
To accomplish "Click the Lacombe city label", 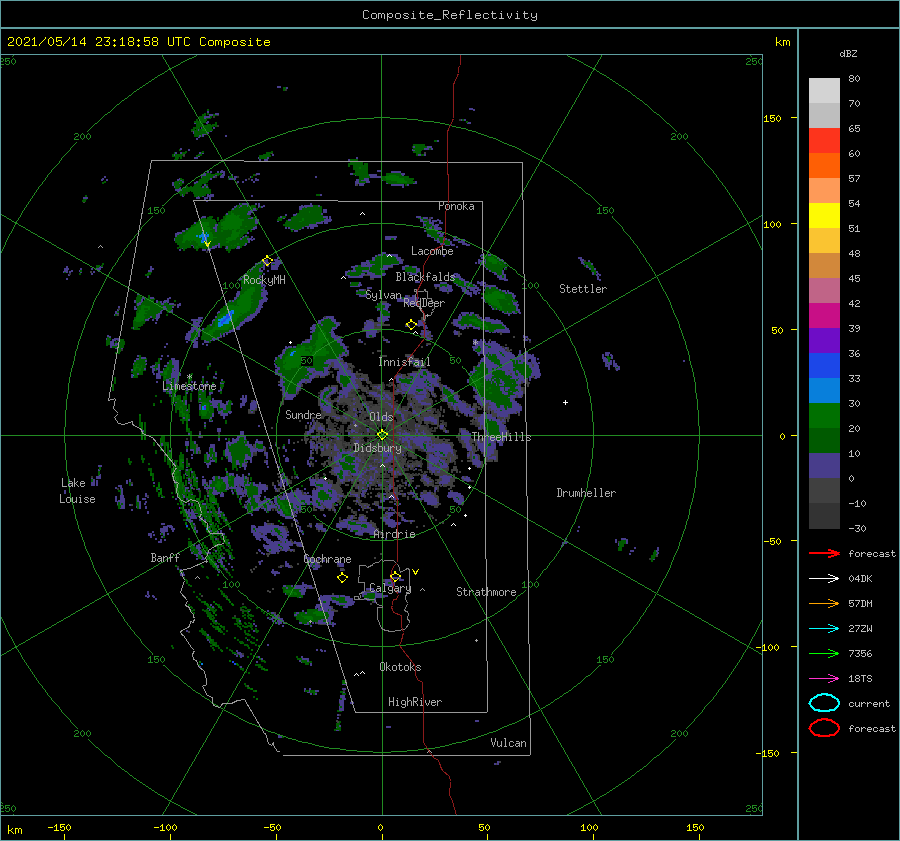I will pos(432,251).
